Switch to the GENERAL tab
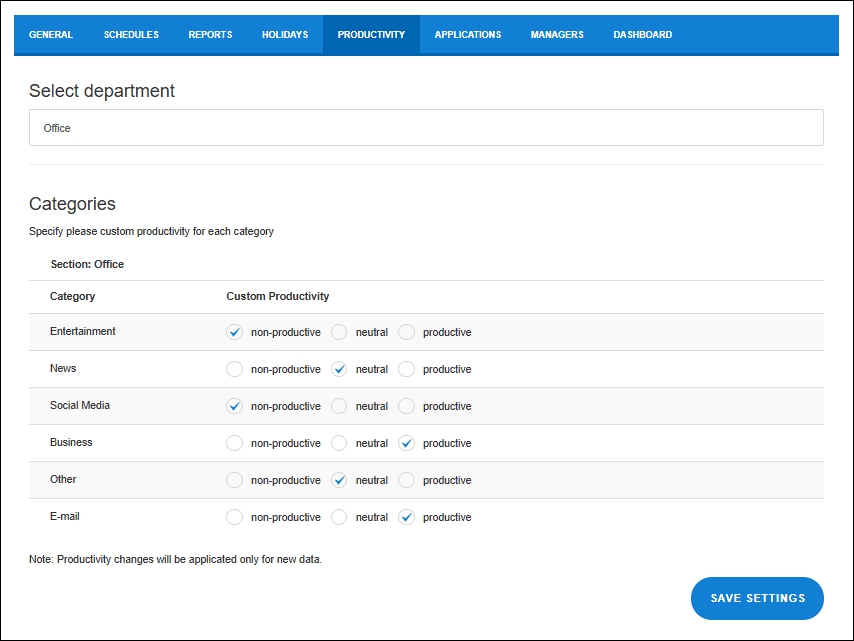Screen dimensions: 854x641 [51, 34]
